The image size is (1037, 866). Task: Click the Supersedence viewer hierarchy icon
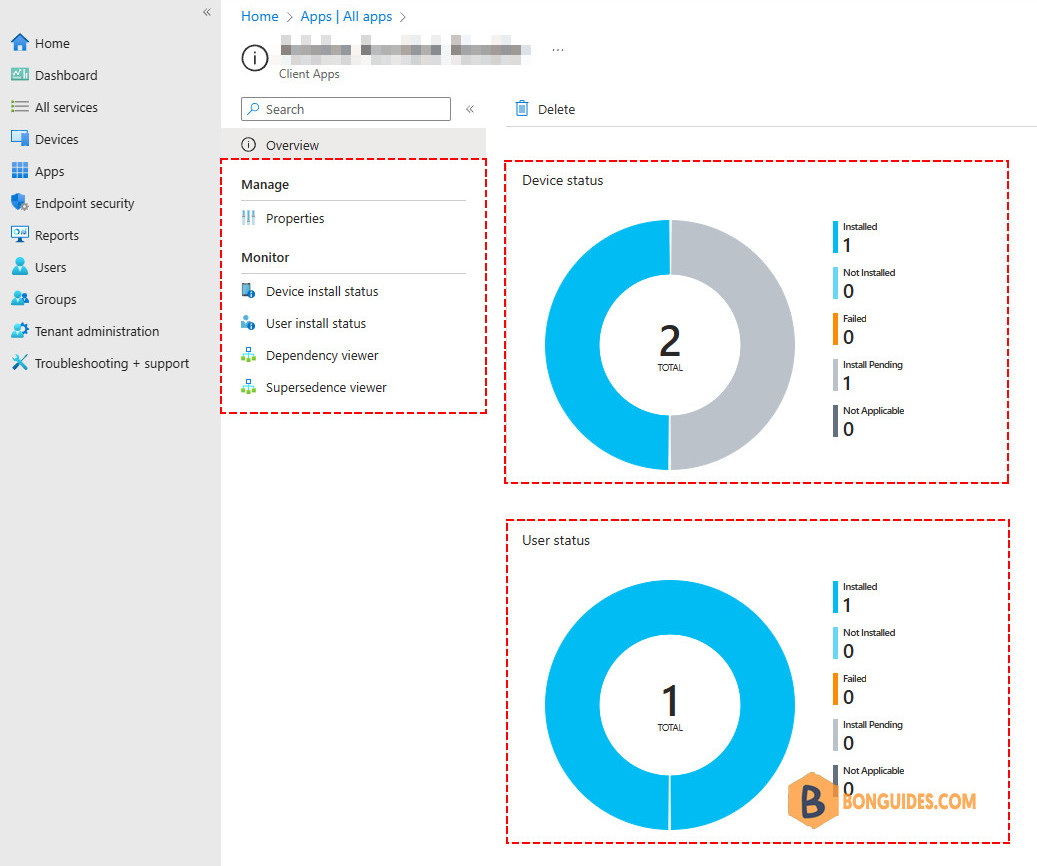249,386
